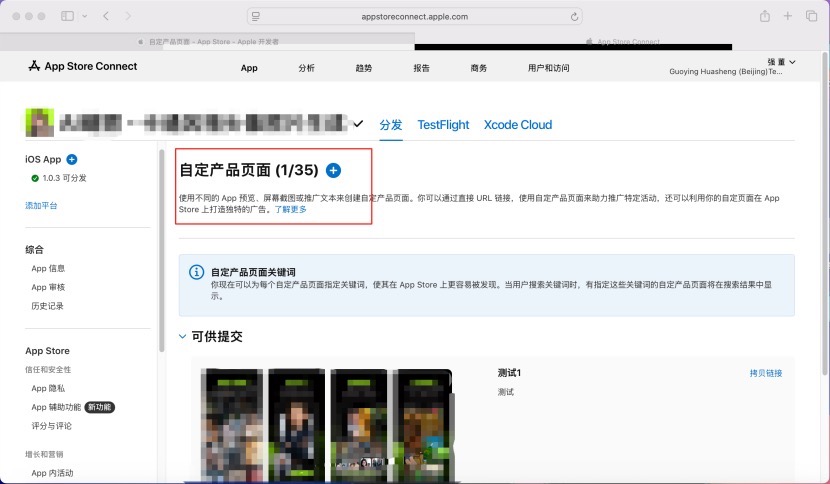This screenshot has width=830, height=484.
Task: Click the App Store Connect logo
Action: pyautogui.click(x=83, y=66)
